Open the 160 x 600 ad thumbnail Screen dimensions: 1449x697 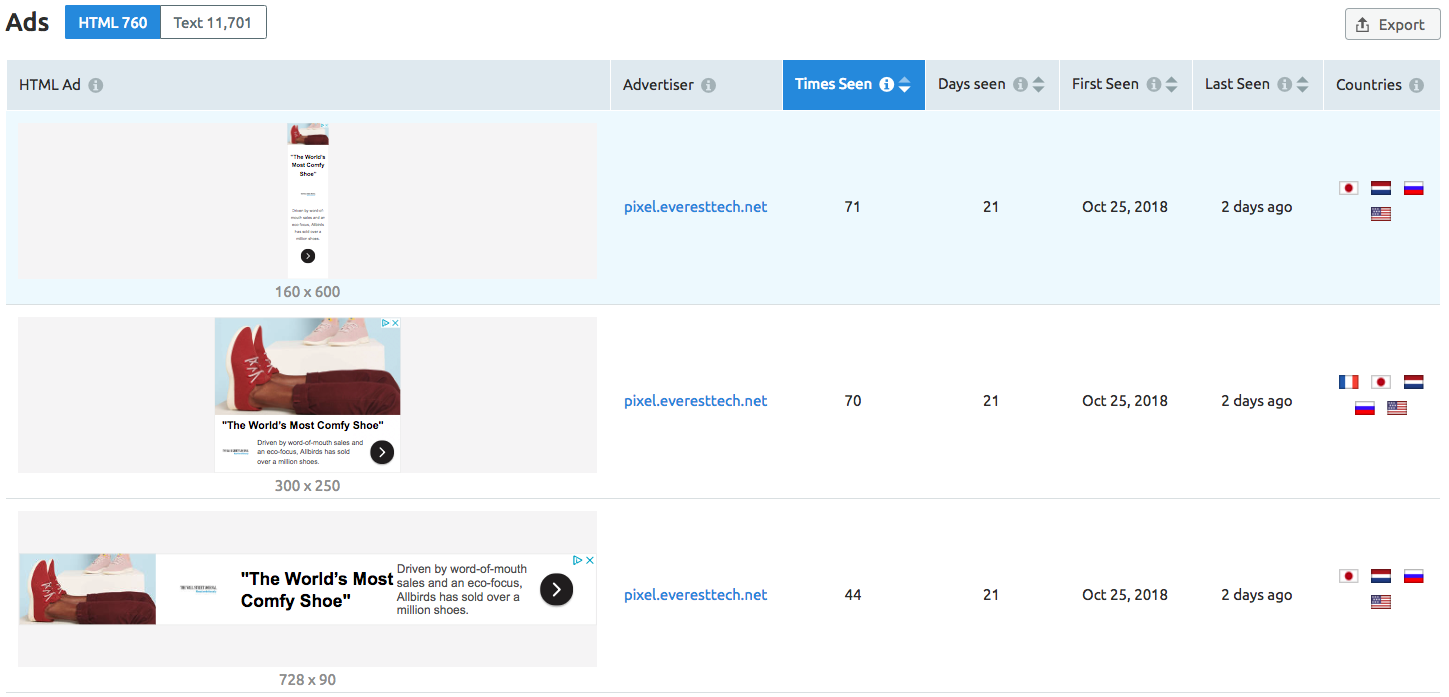(308, 201)
